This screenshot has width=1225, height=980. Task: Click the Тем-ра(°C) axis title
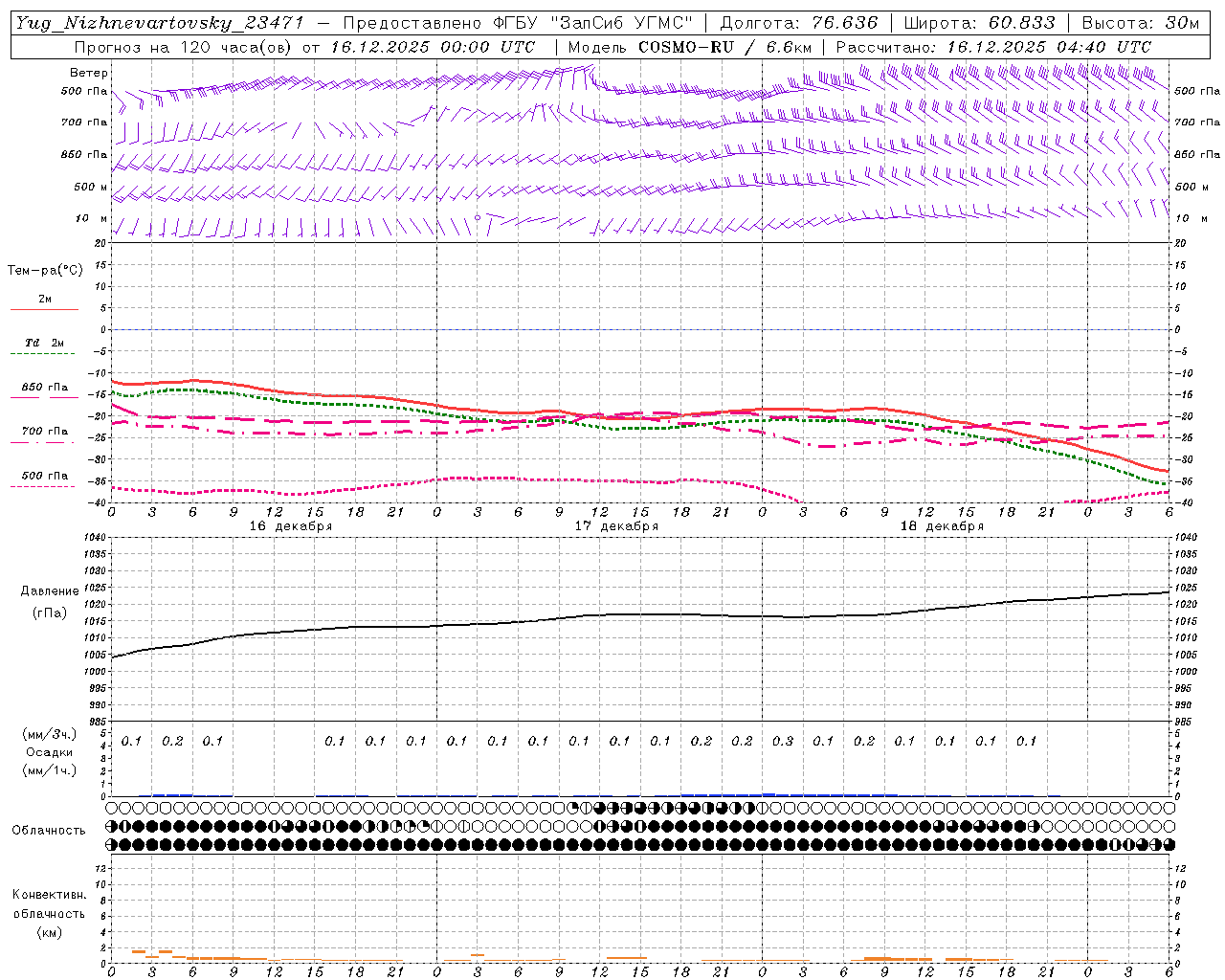(x=45, y=271)
